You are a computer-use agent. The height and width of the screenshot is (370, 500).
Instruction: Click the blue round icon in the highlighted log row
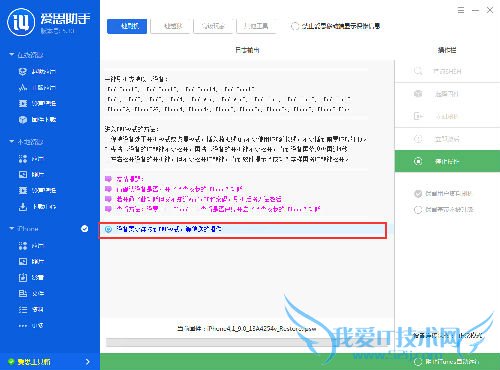click(x=108, y=229)
